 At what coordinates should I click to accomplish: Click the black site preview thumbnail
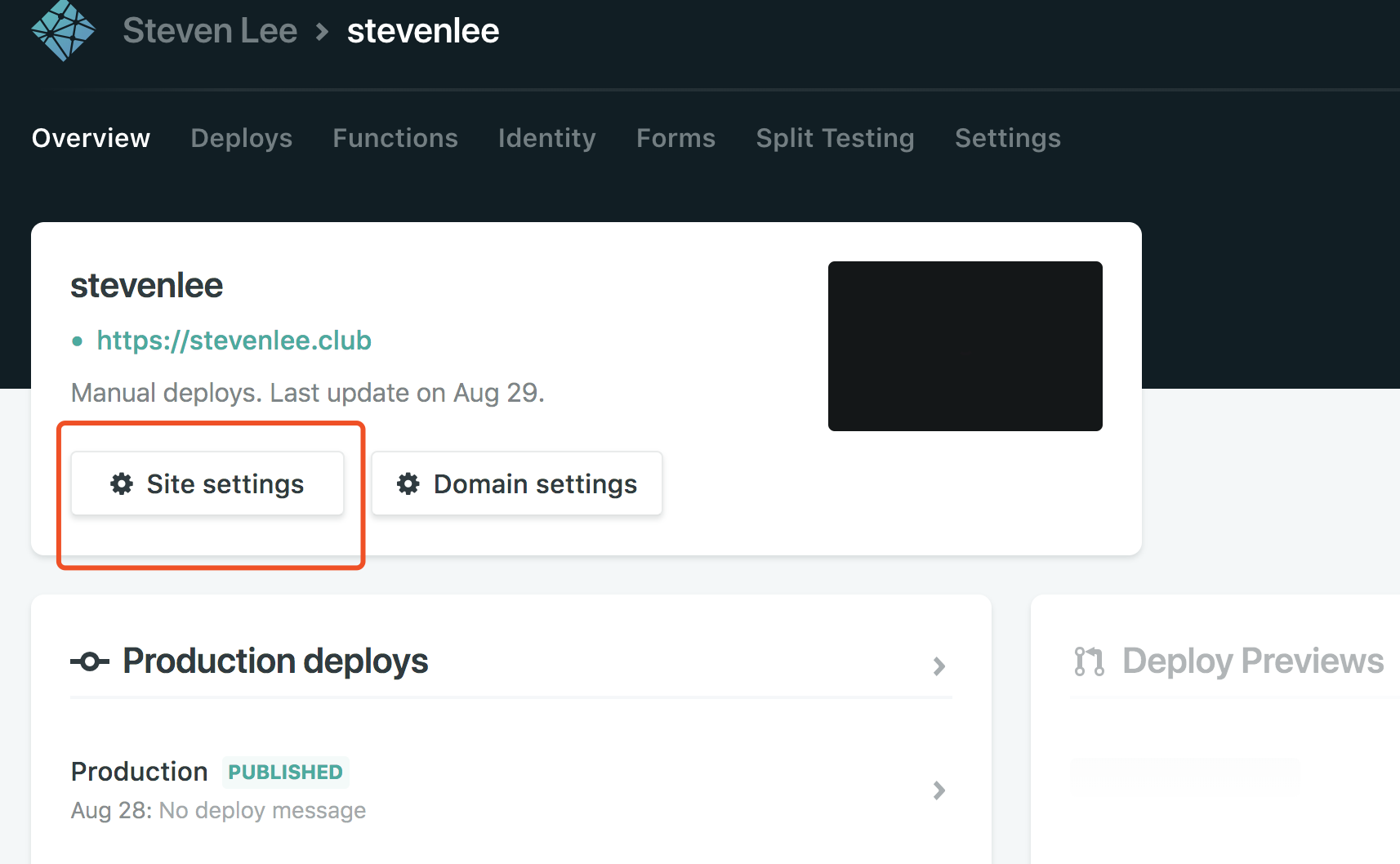(x=965, y=346)
